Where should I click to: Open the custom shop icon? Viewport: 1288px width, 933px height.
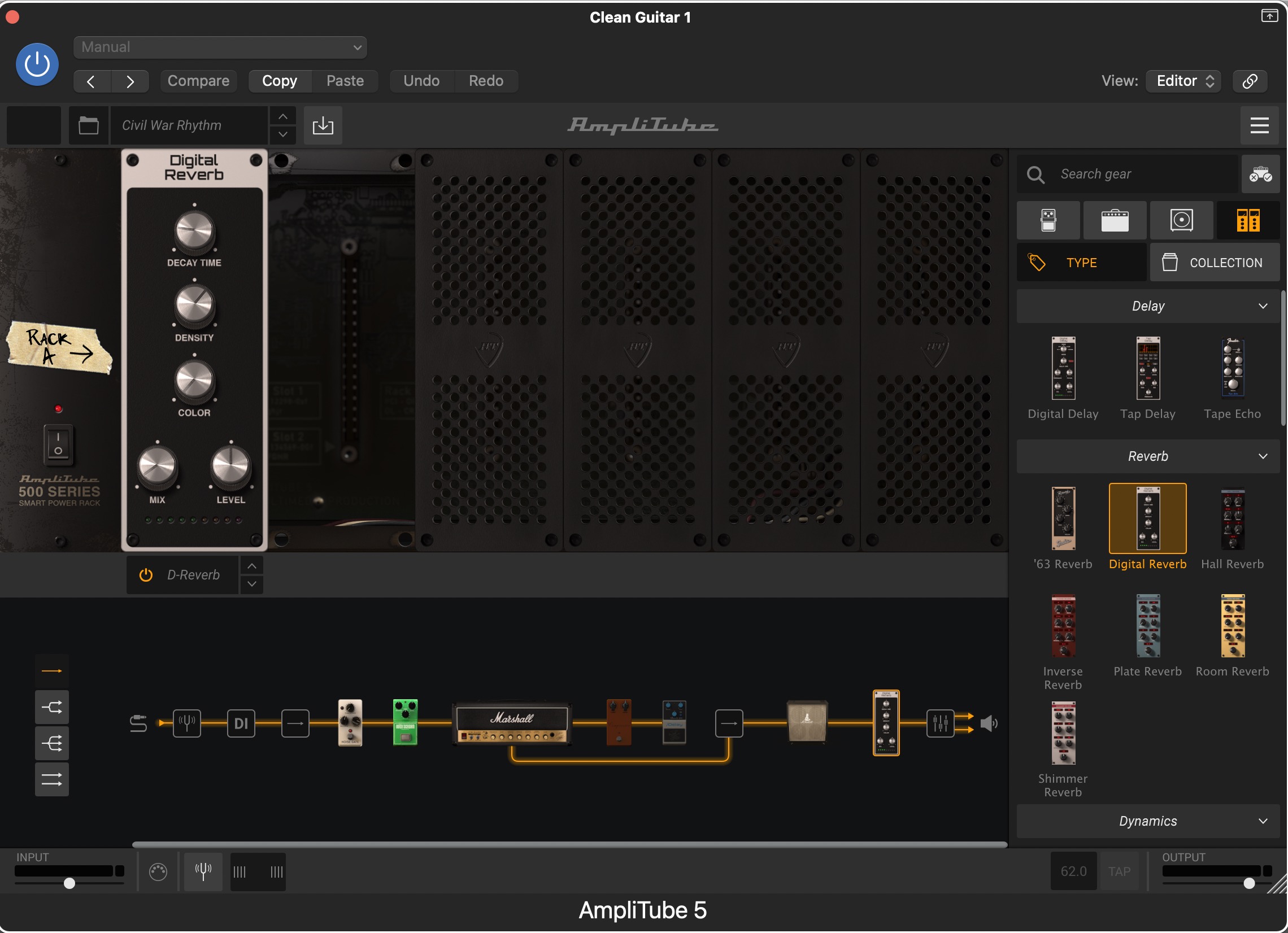[x=1260, y=174]
